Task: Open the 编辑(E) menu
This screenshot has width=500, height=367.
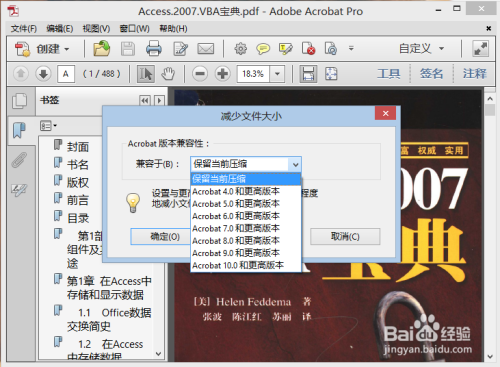Action: click(60, 29)
